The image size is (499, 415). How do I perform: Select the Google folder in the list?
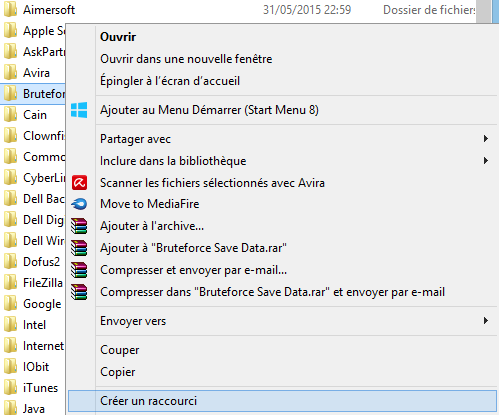click(x=33, y=304)
